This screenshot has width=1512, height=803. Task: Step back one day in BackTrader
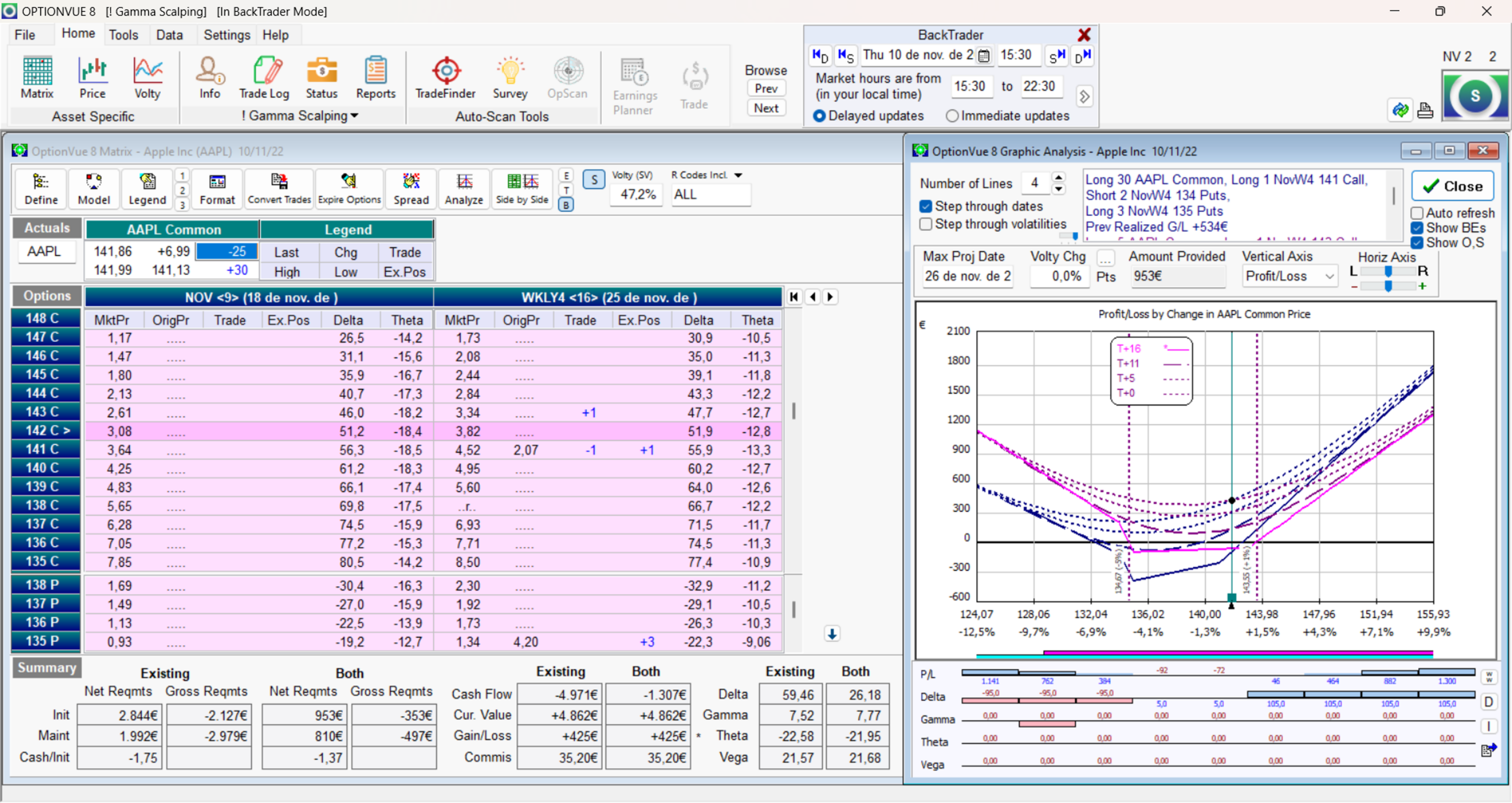820,56
